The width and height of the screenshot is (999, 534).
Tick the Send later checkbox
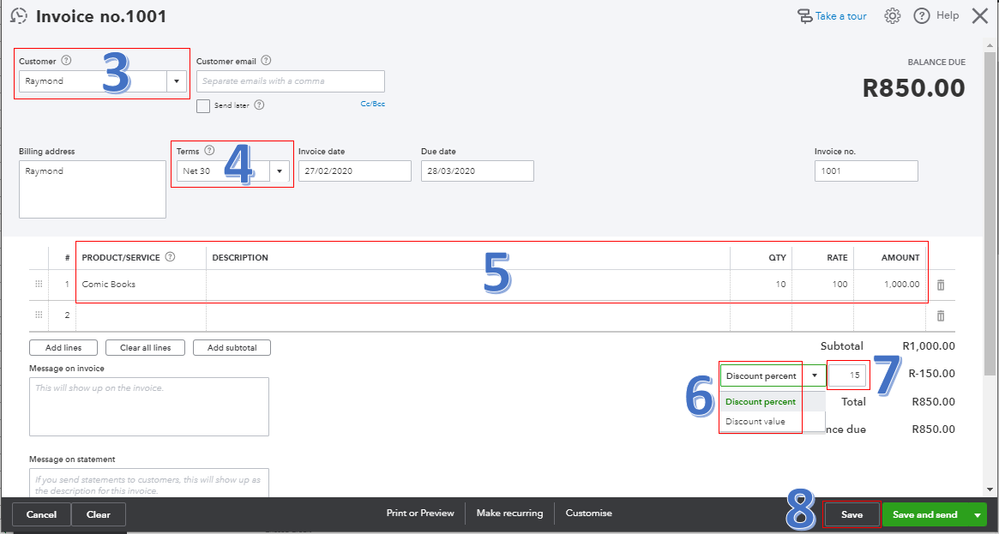pos(203,106)
